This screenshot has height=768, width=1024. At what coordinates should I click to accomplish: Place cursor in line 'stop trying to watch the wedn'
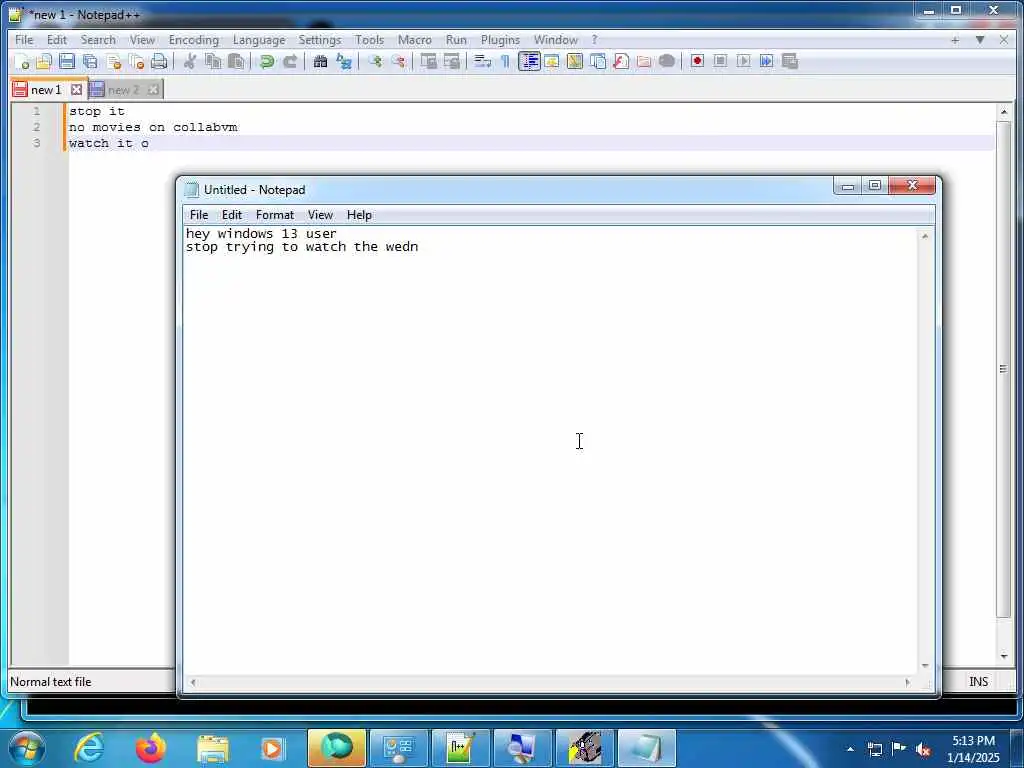302,247
